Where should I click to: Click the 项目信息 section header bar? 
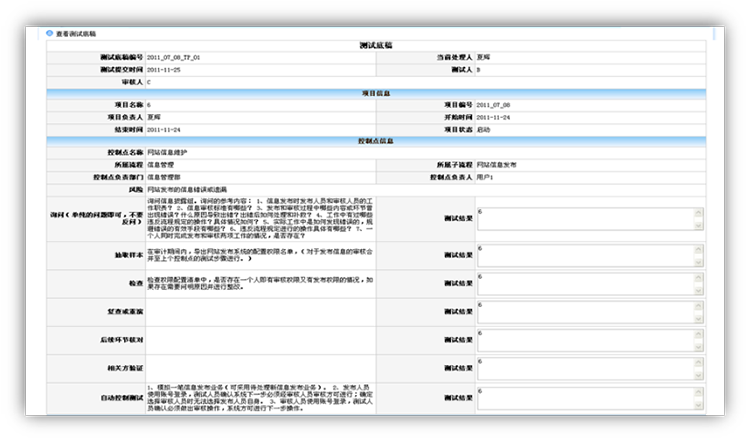[376, 93]
